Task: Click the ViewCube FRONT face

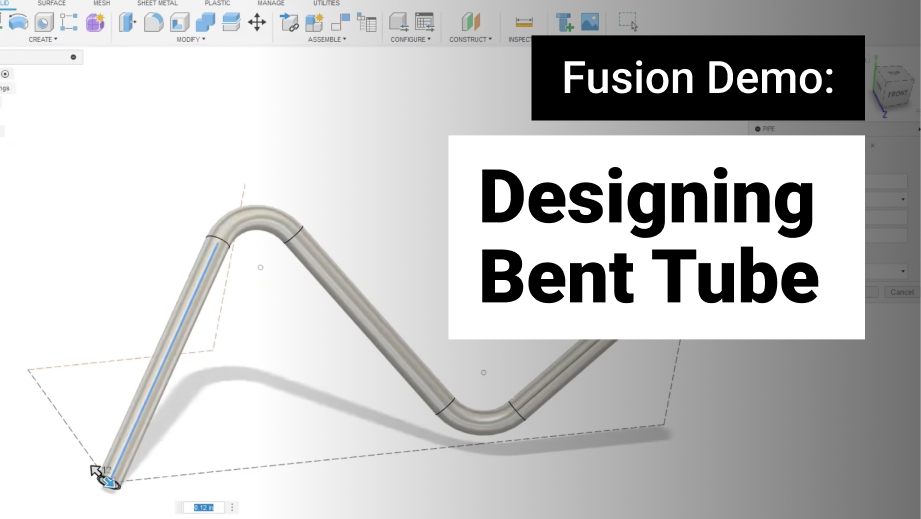Action: point(896,94)
